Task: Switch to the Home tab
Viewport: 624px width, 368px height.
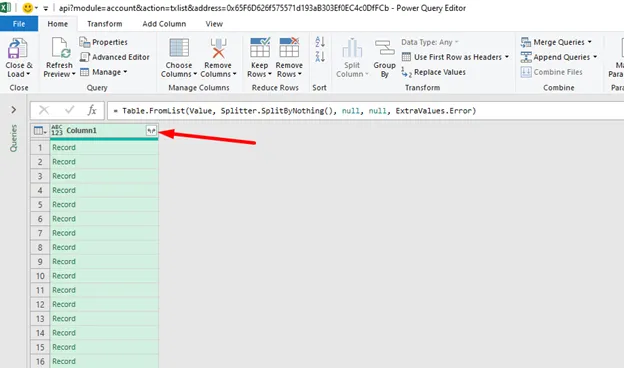Action: pos(58,24)
